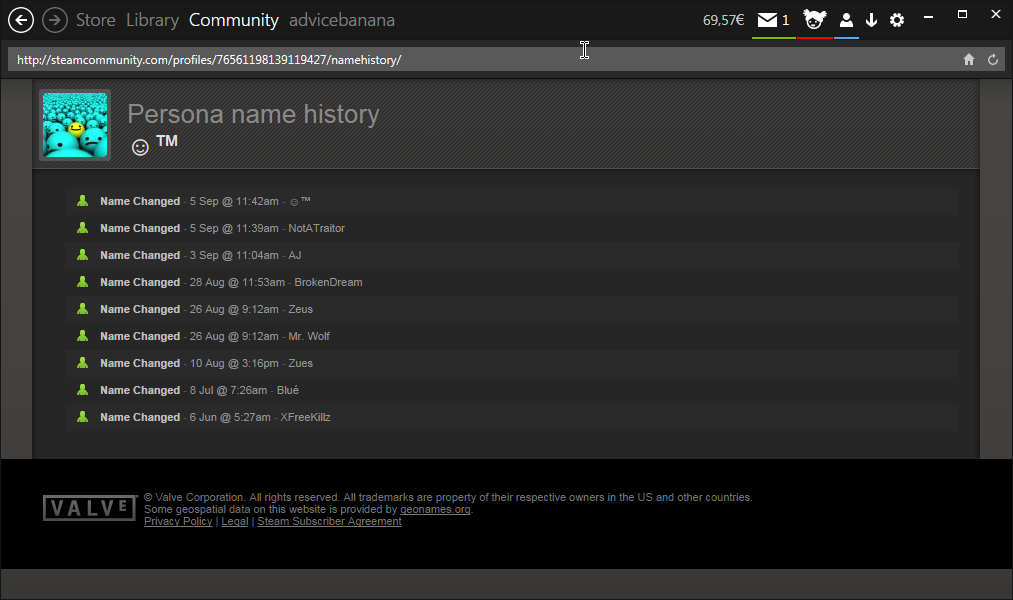Reload page with the refresh icon
Screen dimensions: 1013x600
tap(993, 60)
